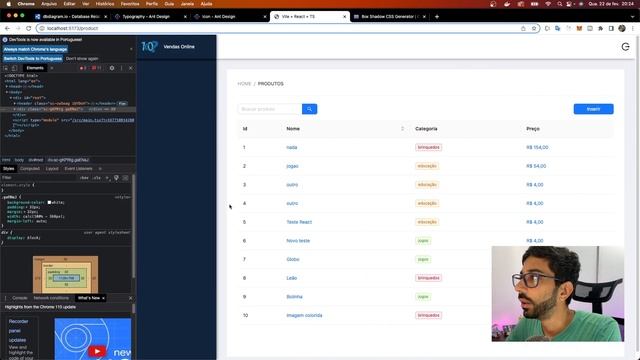Open Event Listeners tab
This screenshot has width=640, height=360.
coord(78,169)
